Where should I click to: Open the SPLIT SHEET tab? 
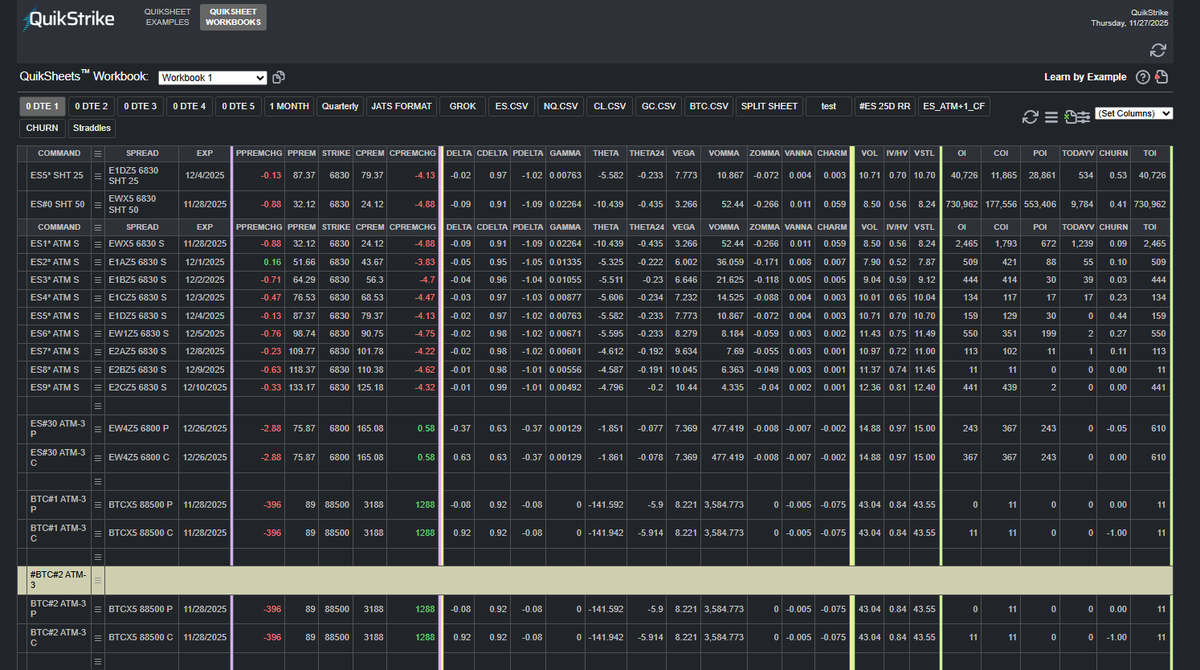tap(770, 106)
